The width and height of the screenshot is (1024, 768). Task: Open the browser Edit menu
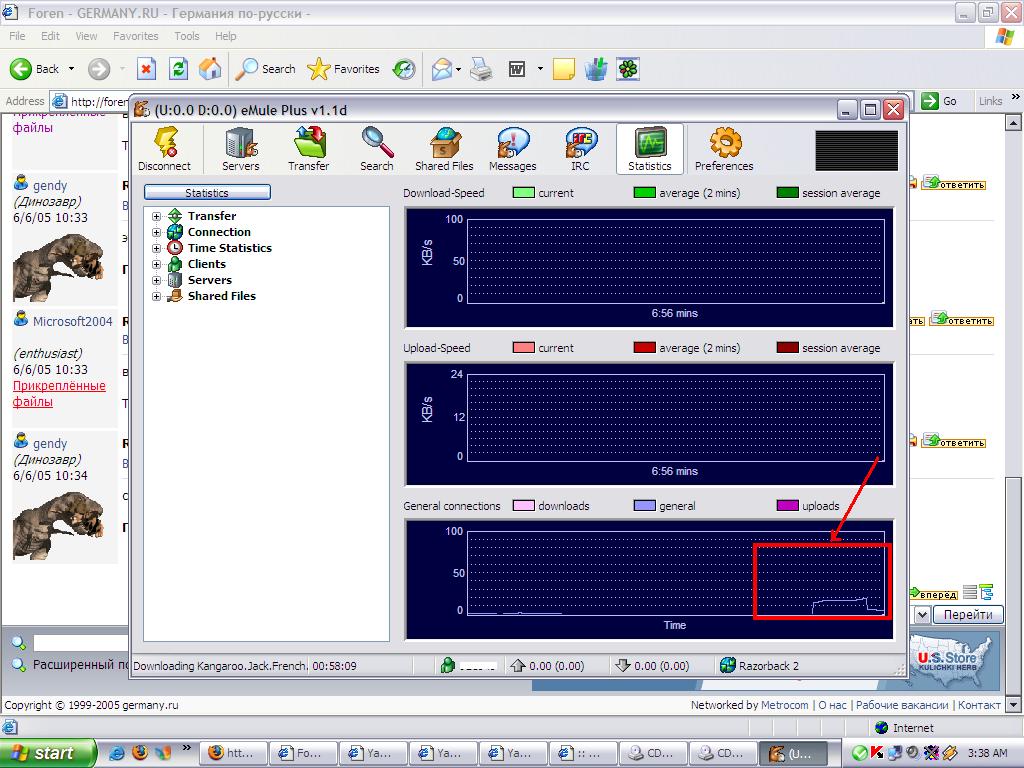point(50,36)
